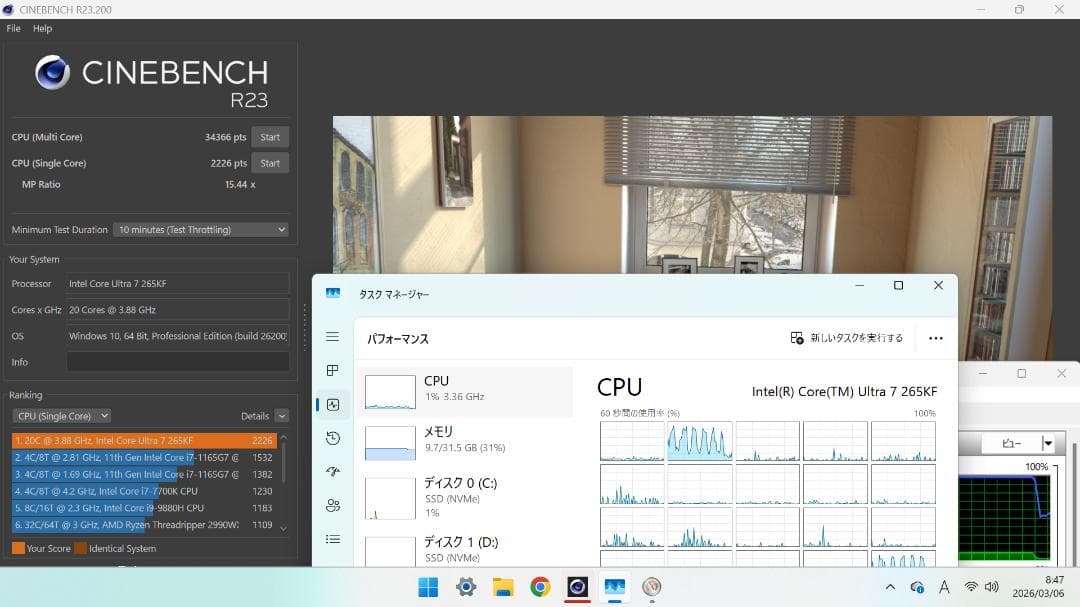Open the ビュー view dropdown arrow

click(1048, 443)
